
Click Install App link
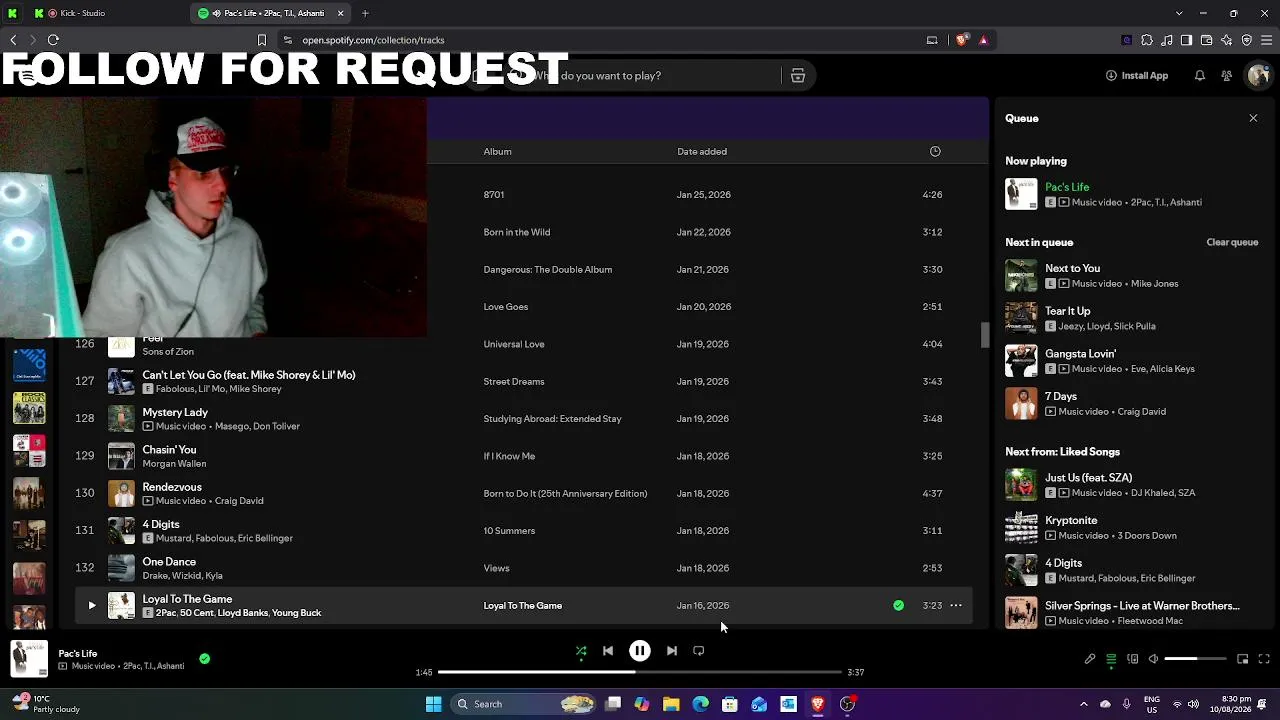1137,76
